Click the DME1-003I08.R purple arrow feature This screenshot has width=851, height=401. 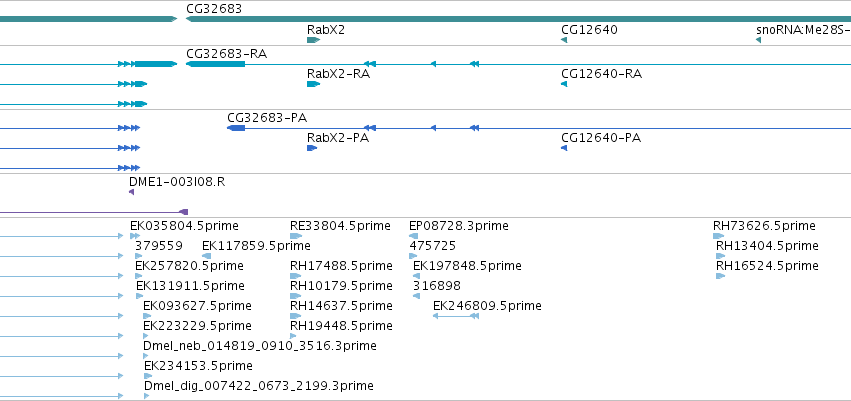[x=131, y=192]
